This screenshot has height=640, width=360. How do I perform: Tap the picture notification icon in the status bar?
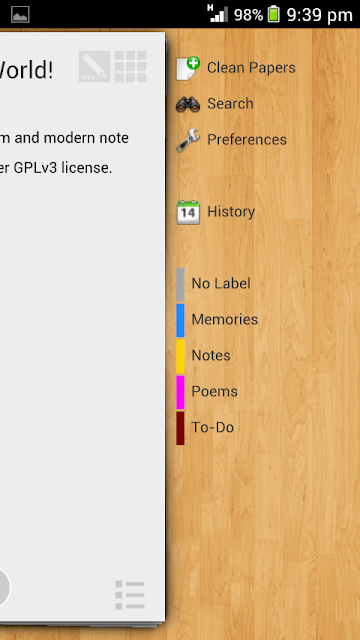click(20, 14)
